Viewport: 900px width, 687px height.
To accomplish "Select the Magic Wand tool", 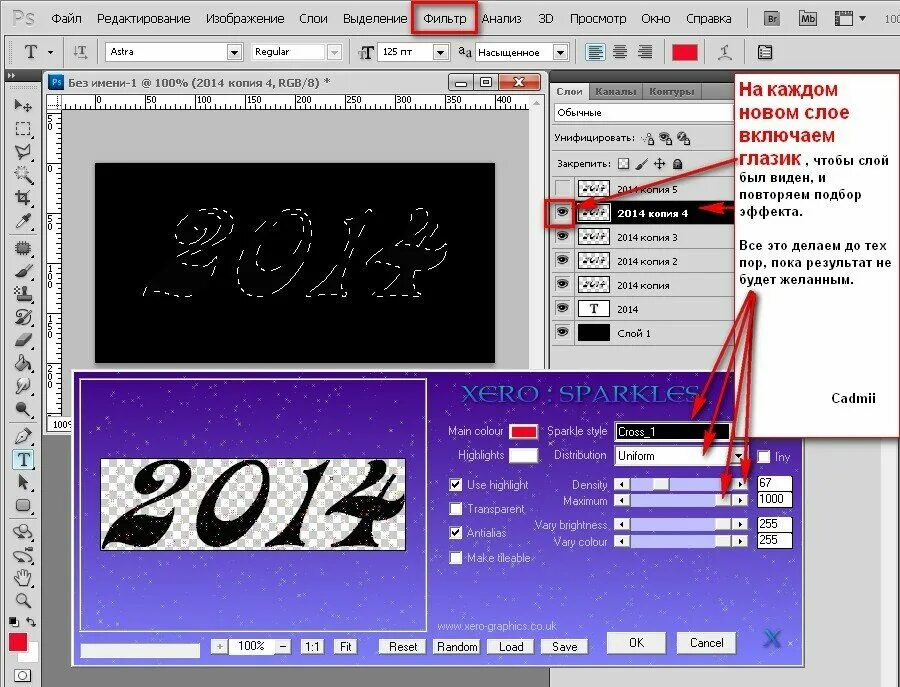I will click(x=23, y=174).
